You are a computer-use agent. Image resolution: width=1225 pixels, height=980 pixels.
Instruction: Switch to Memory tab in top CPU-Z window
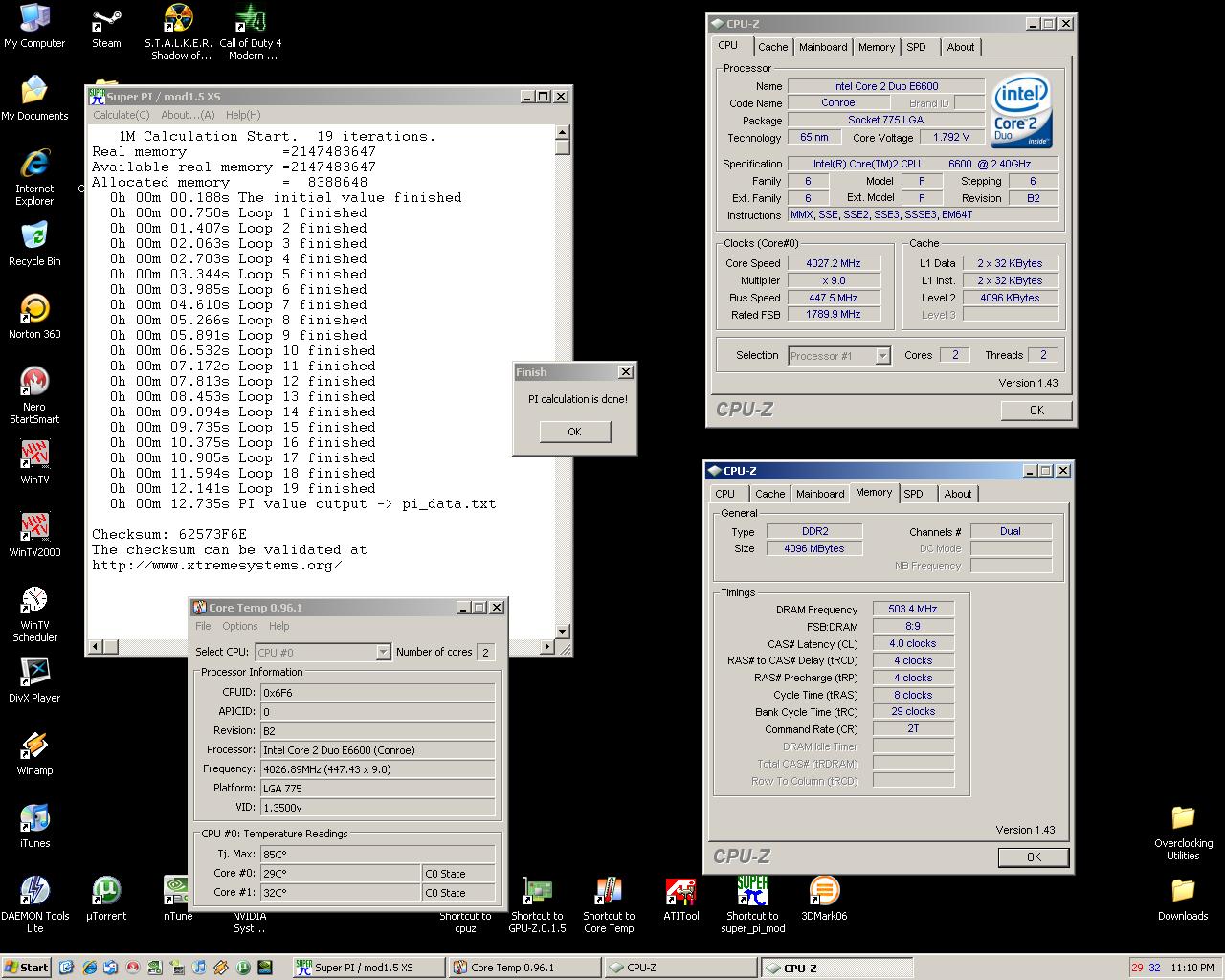click(877, 47)
